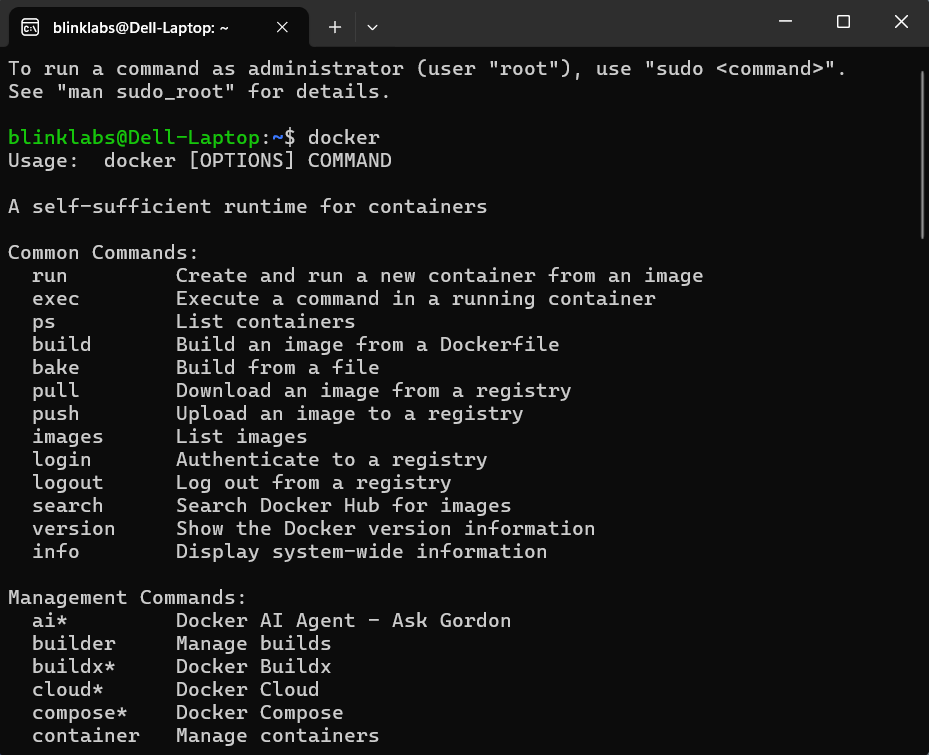The image size is (929, 755).
Task: Click the 'run' command in Common Commands
Action: click(49, 275)
